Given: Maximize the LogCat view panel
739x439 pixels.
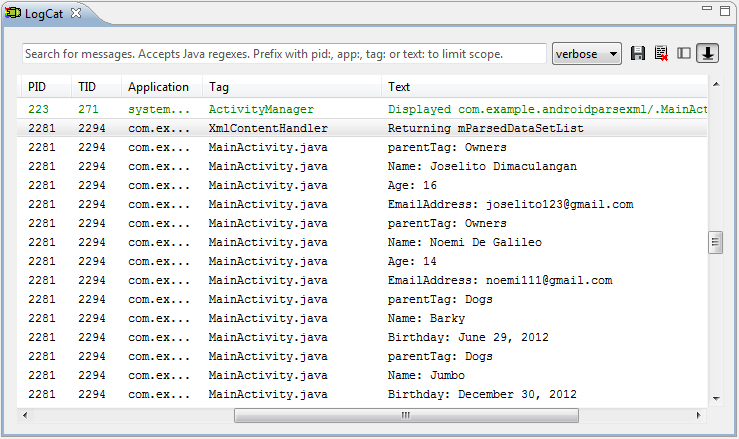Looking at the screenshot, I should (725, 10).
